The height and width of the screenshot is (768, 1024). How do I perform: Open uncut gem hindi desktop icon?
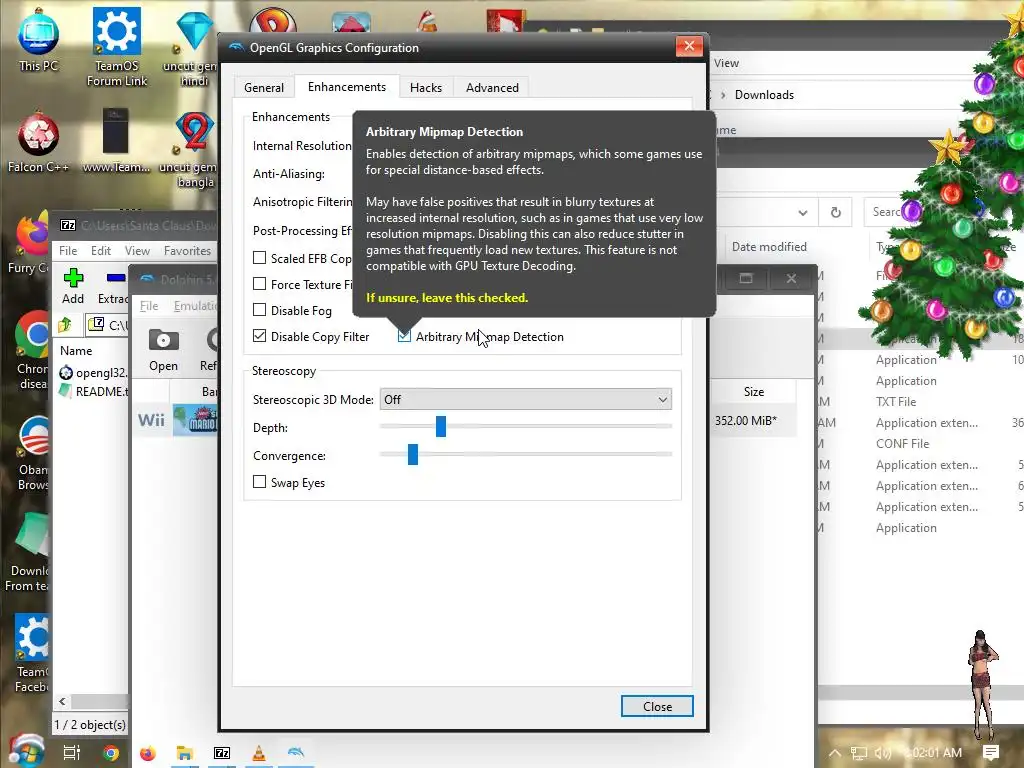(x=193, y=47)
